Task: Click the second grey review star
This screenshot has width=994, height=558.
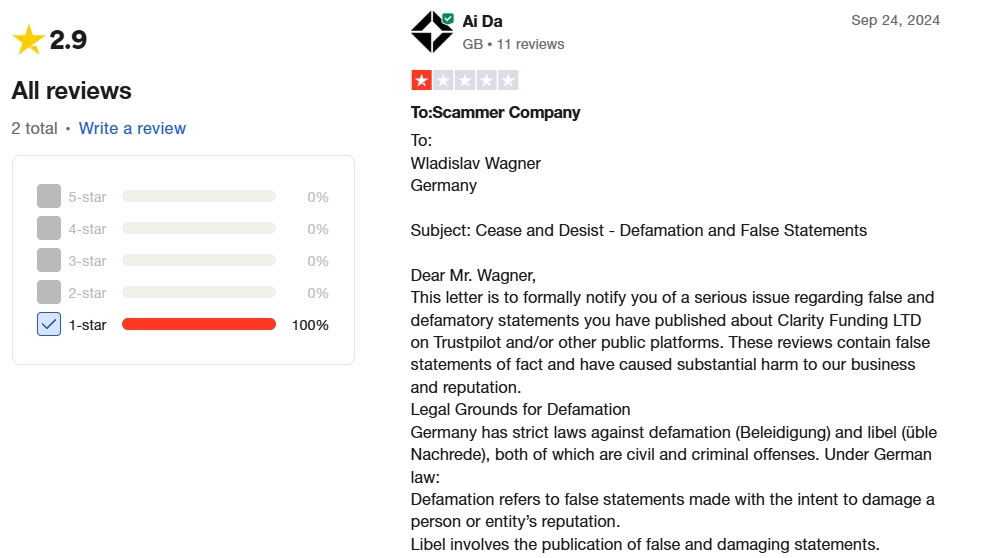Action: (443, 81)
